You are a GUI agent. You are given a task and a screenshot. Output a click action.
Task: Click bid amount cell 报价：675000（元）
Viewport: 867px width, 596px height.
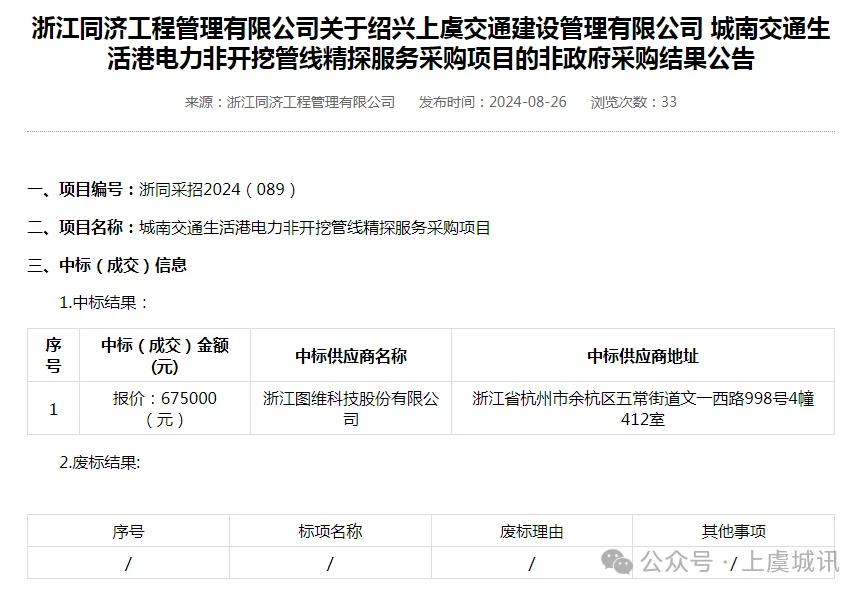tap(165, 409)
